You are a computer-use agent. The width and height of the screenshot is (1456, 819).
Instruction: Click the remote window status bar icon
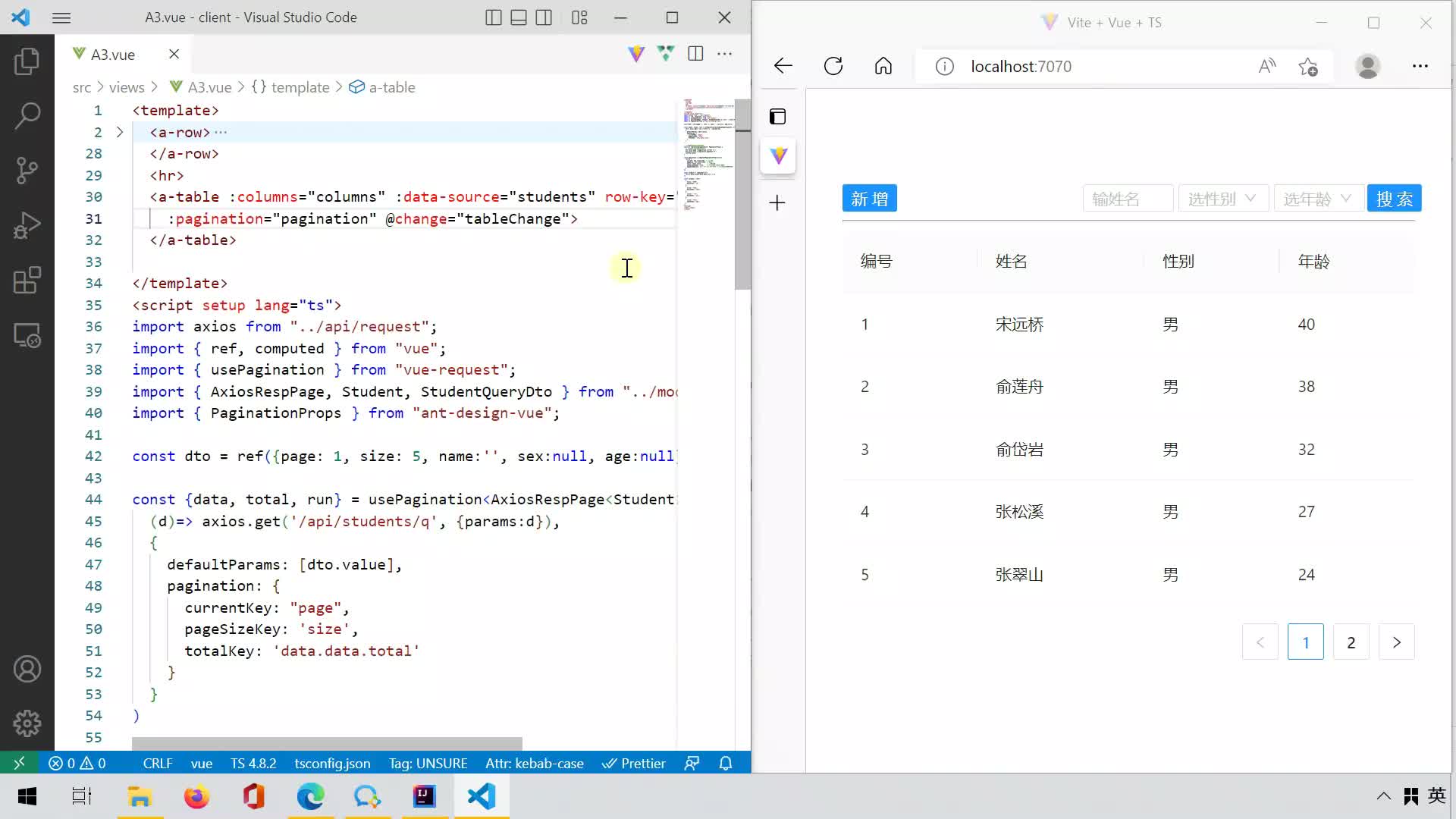pos(19,763)
